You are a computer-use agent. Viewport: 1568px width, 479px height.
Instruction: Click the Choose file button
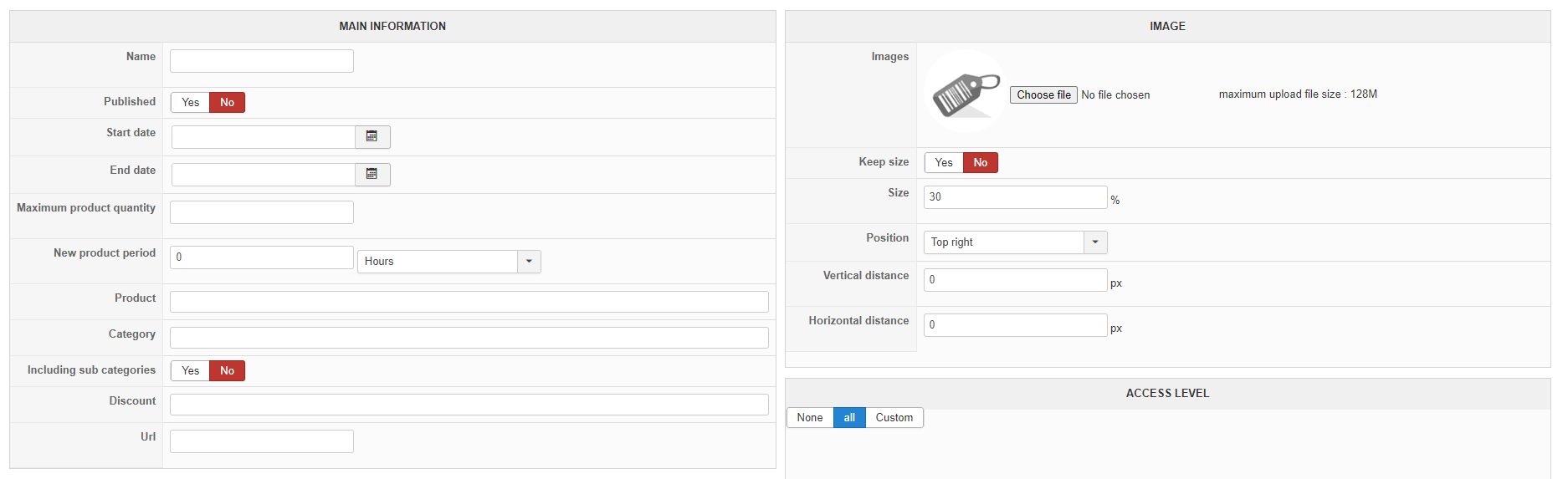pos(1043,95)
